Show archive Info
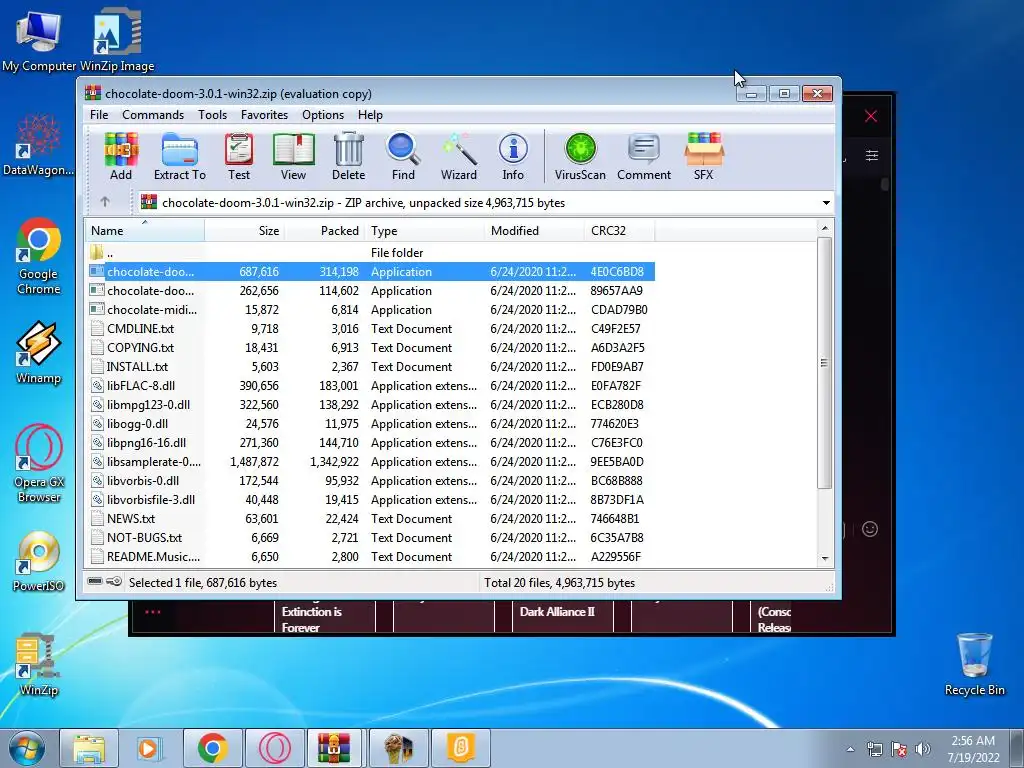Viewport: 1024px width, 768px height. point(513,157)
